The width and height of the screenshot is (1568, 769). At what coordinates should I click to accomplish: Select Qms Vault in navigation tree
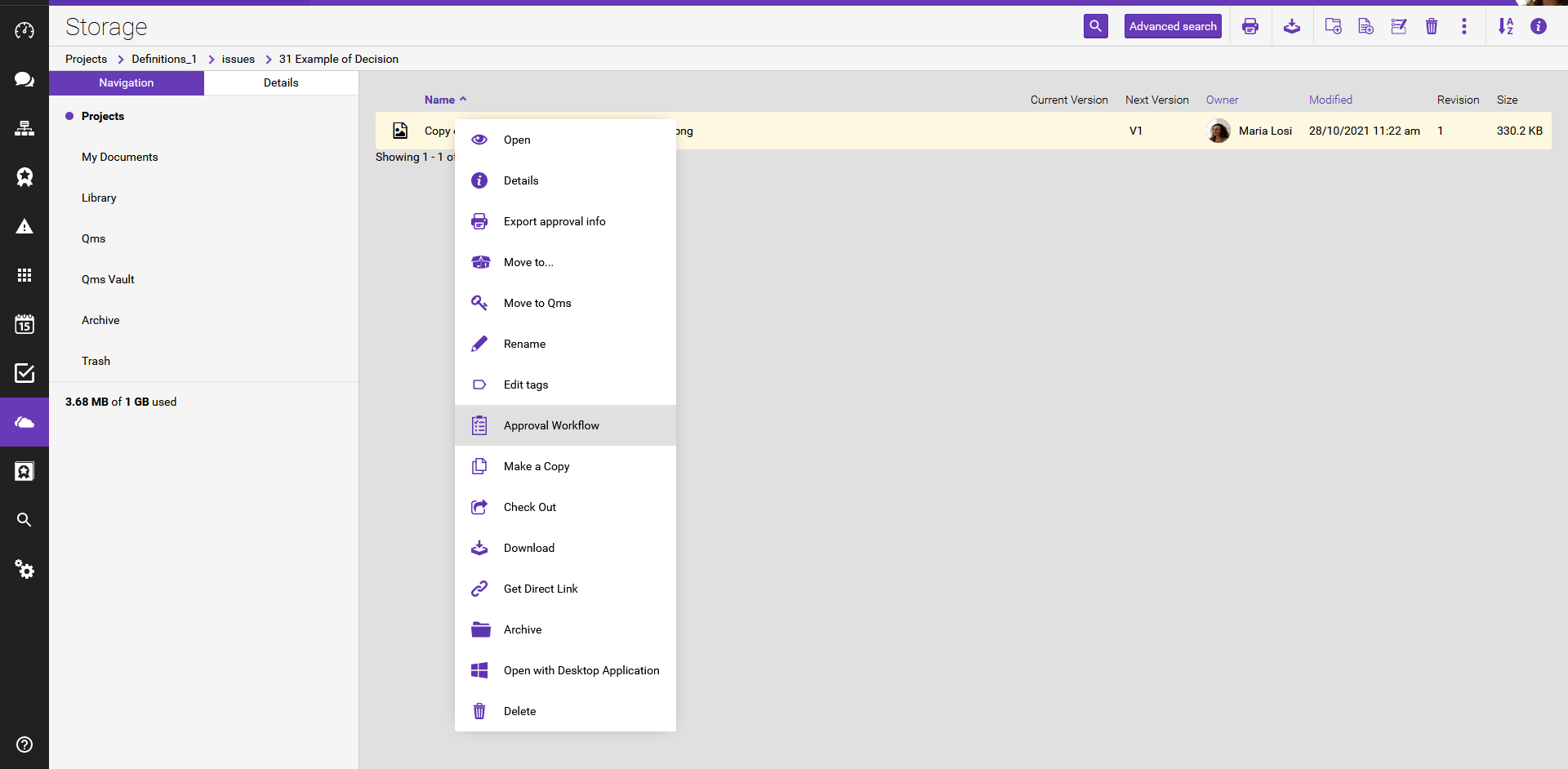[x=108, y=279]
